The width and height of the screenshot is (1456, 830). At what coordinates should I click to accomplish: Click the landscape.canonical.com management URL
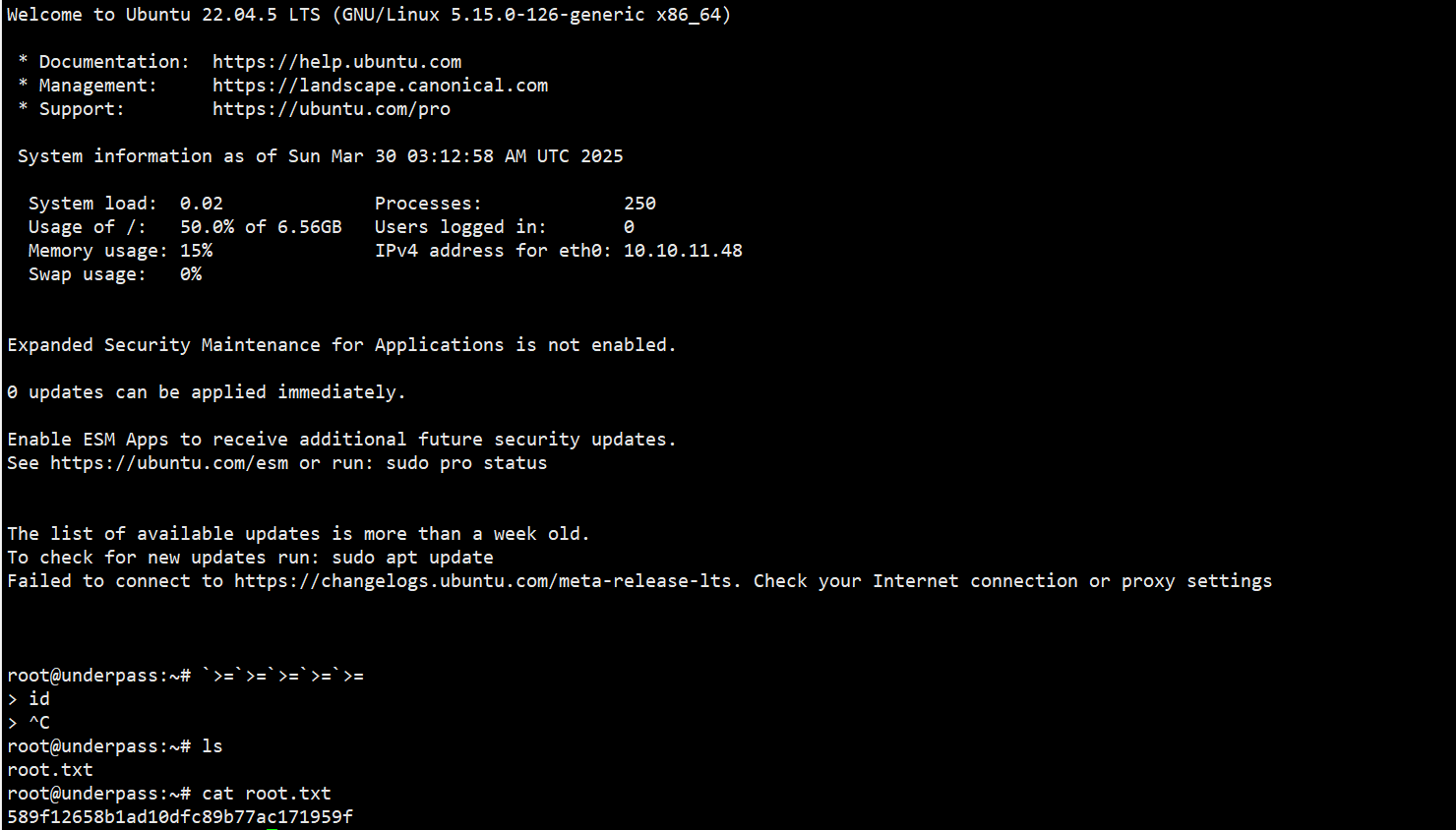(x=380, y=86)
